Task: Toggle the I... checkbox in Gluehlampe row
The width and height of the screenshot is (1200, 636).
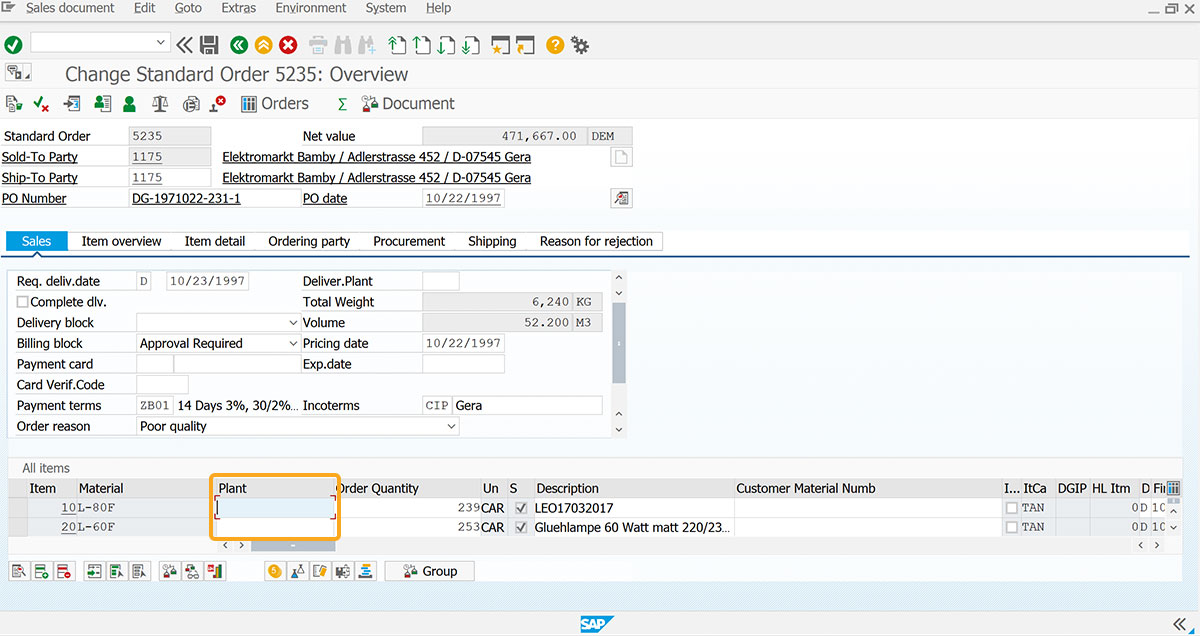Action: click(x=1012, y=526)
